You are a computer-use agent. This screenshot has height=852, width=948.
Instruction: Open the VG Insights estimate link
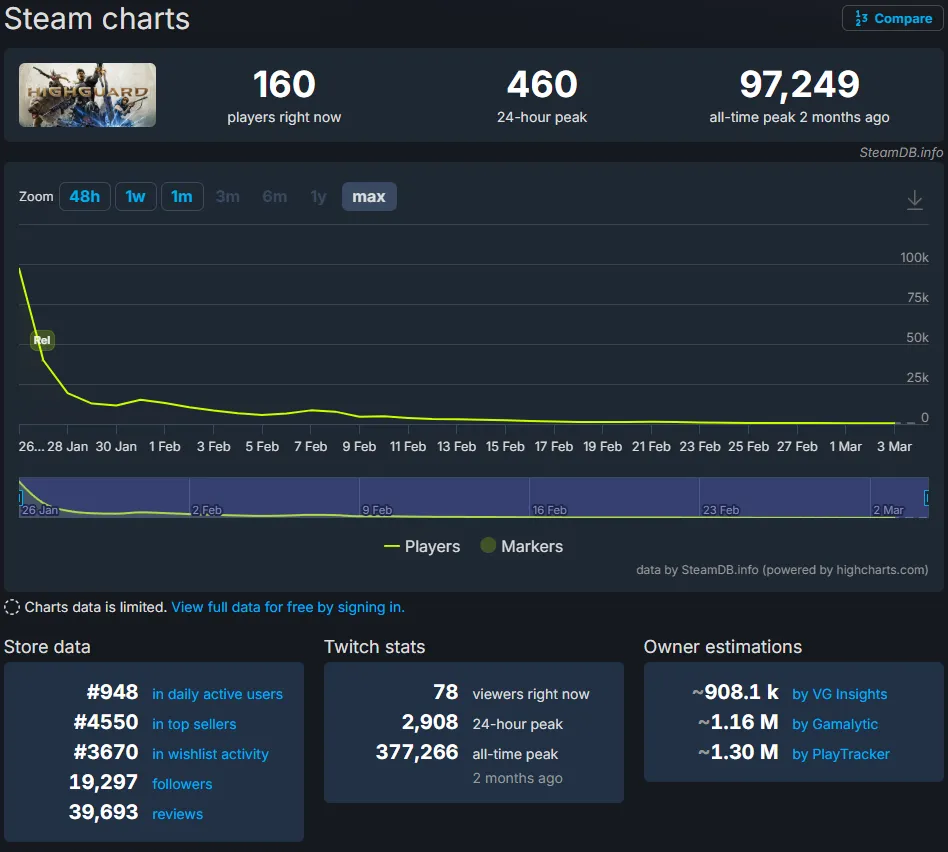tap(839, 694)
